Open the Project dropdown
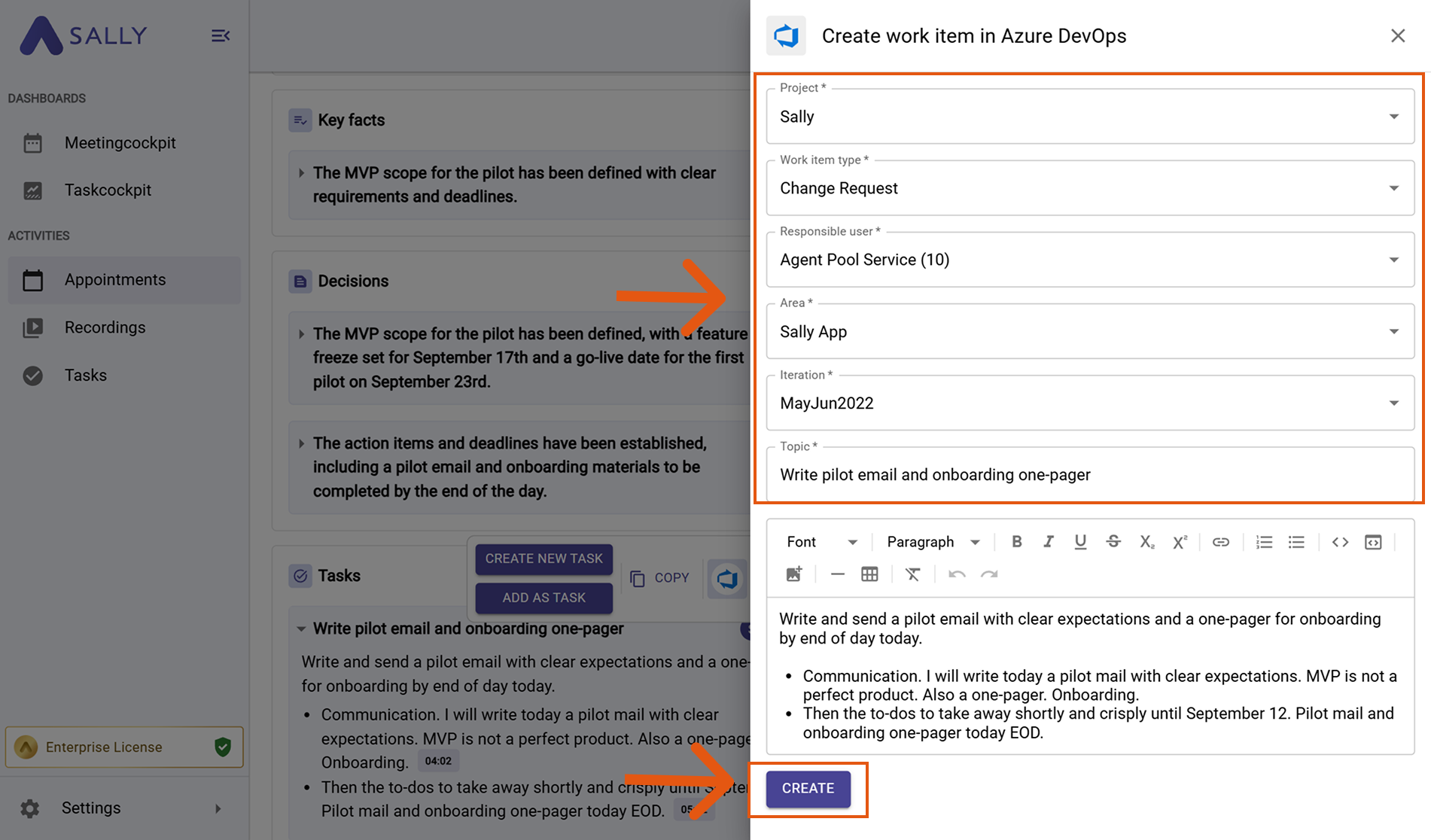The width and height of the screenshot is (1431, 840). [1090, 117]
